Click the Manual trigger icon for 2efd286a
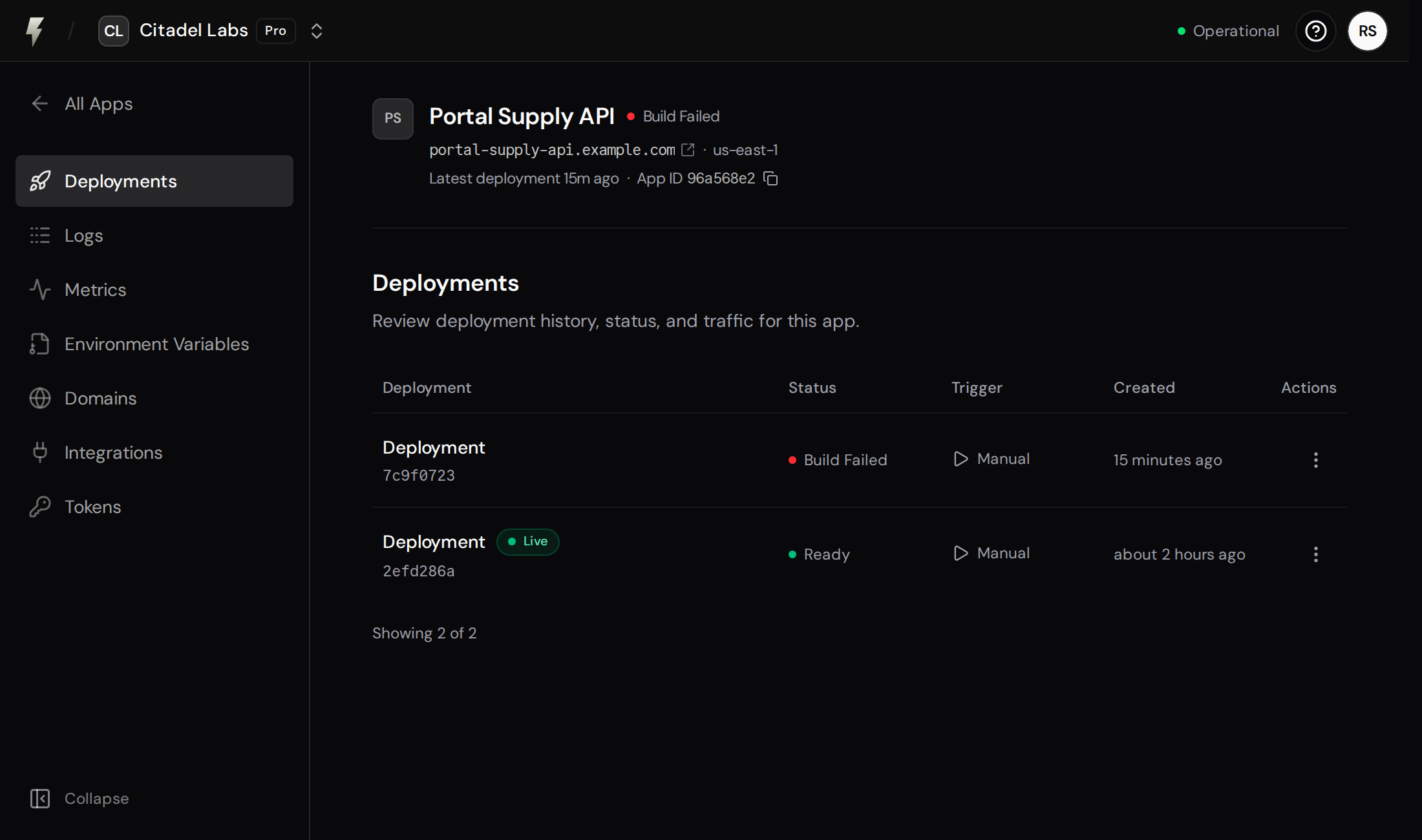The image size is (1422, 840). pyautogui.click(x=961, y=553)
